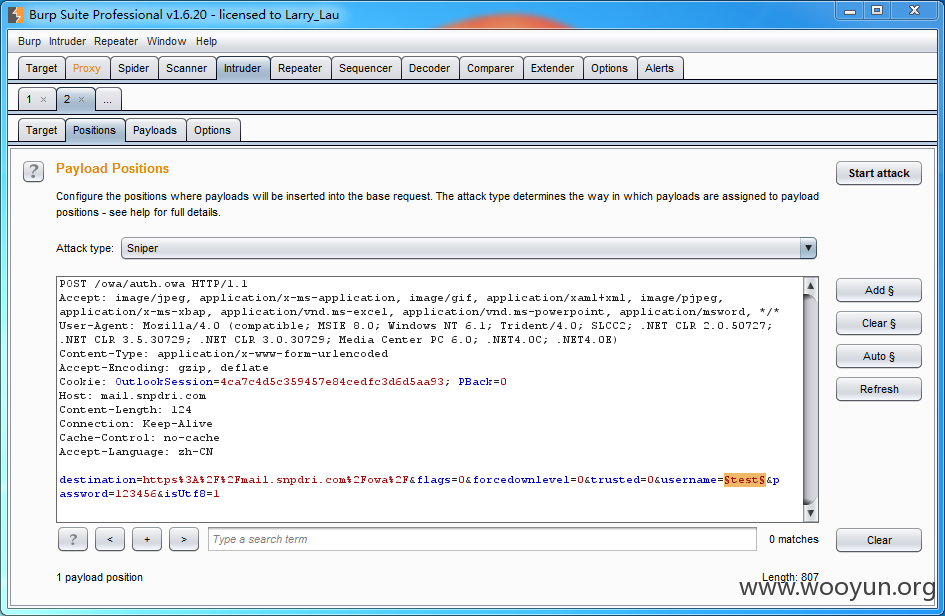Click the 'POST /owa/auth.owa HTTP/1.1' request line

(x=153, y=284)
